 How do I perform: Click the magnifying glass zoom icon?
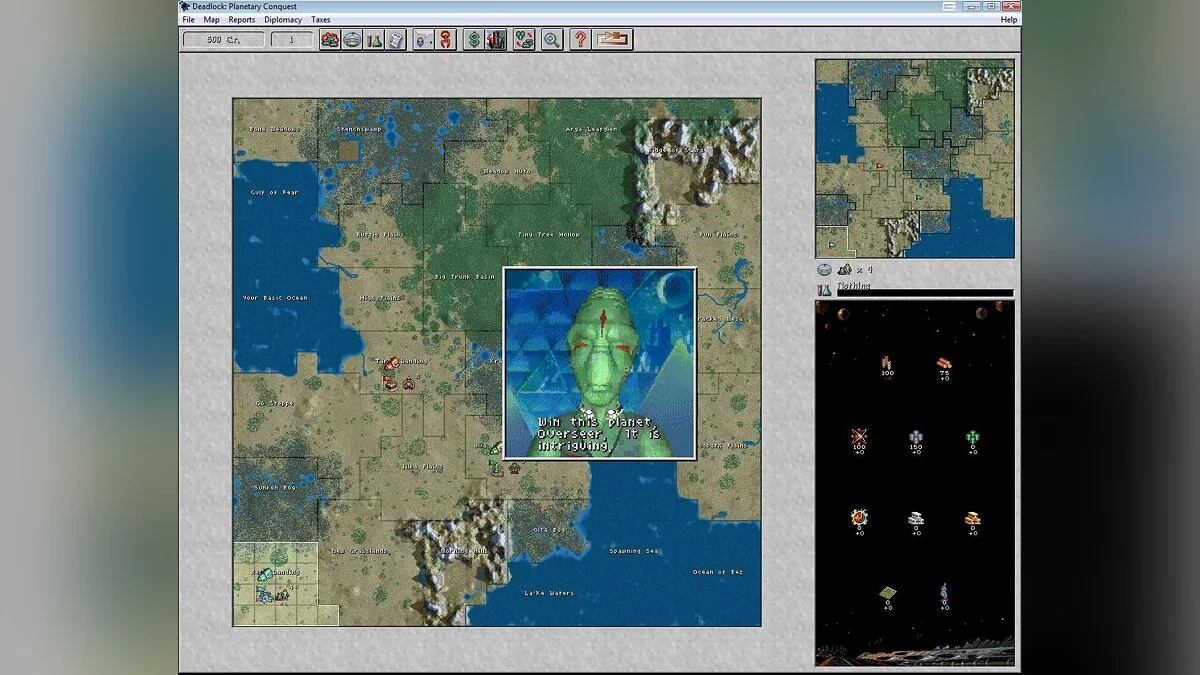(x=552, y=40)
